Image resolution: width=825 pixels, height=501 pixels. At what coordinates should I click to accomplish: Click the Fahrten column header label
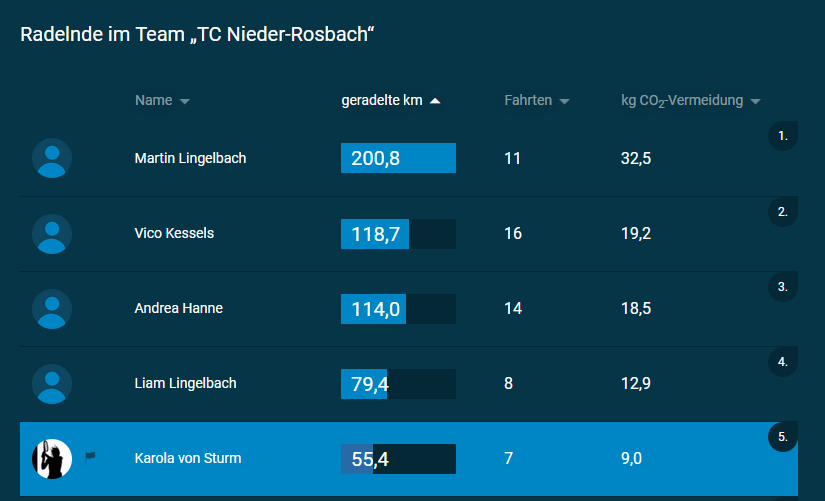pyautogui.click(x=528, y=100)
